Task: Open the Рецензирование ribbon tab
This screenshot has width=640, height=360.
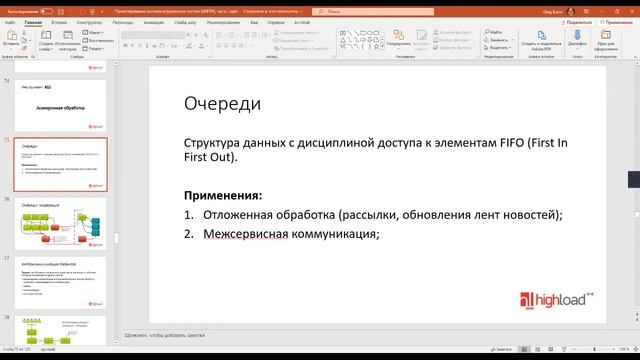Action: pyautogui.click(x=223, y=22)
